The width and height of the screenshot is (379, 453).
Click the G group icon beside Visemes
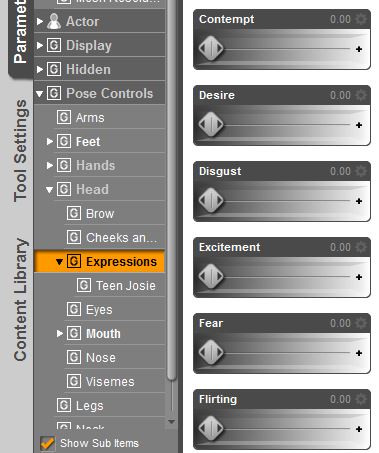pos(74,381)
